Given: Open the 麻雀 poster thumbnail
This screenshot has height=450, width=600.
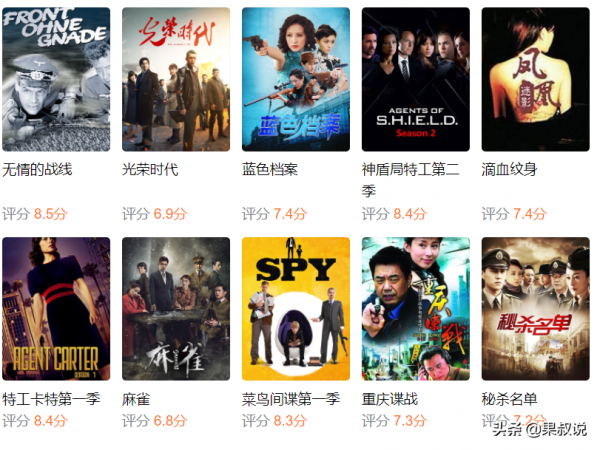Looking at the screenshot, I should pos(176,309).
